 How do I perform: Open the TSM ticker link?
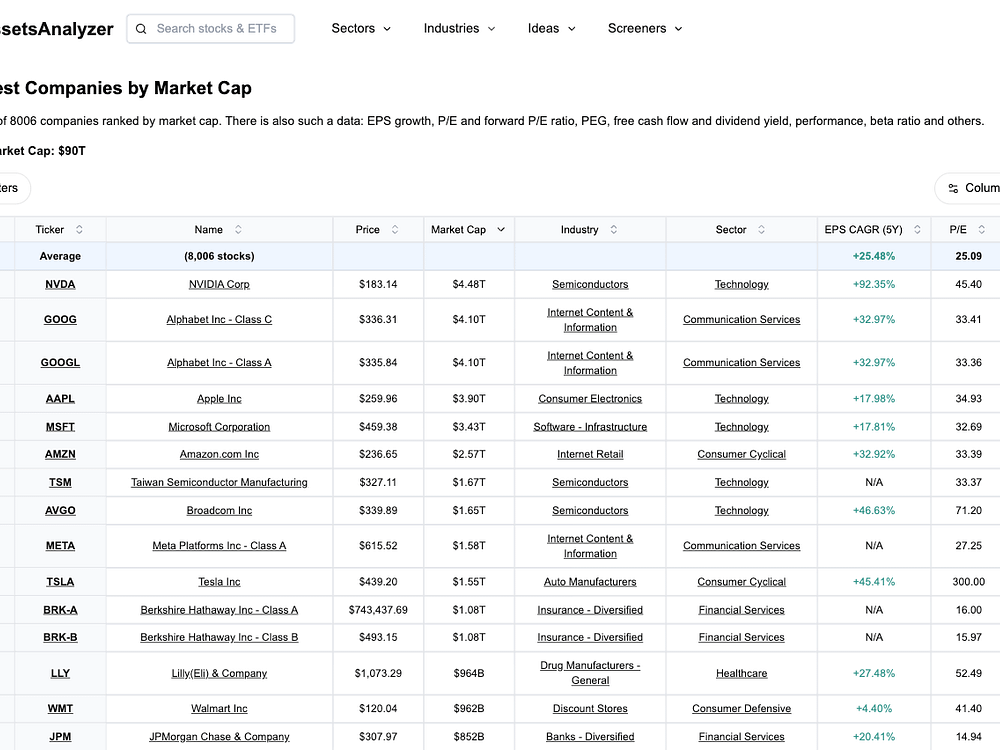[x=60, y=482]
